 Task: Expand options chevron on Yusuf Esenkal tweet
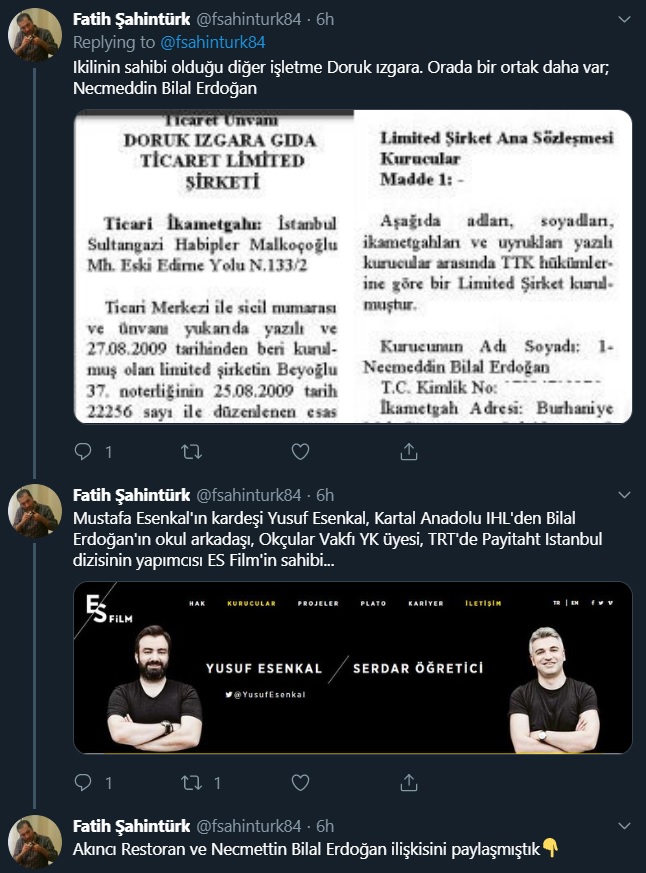(624, 495)
